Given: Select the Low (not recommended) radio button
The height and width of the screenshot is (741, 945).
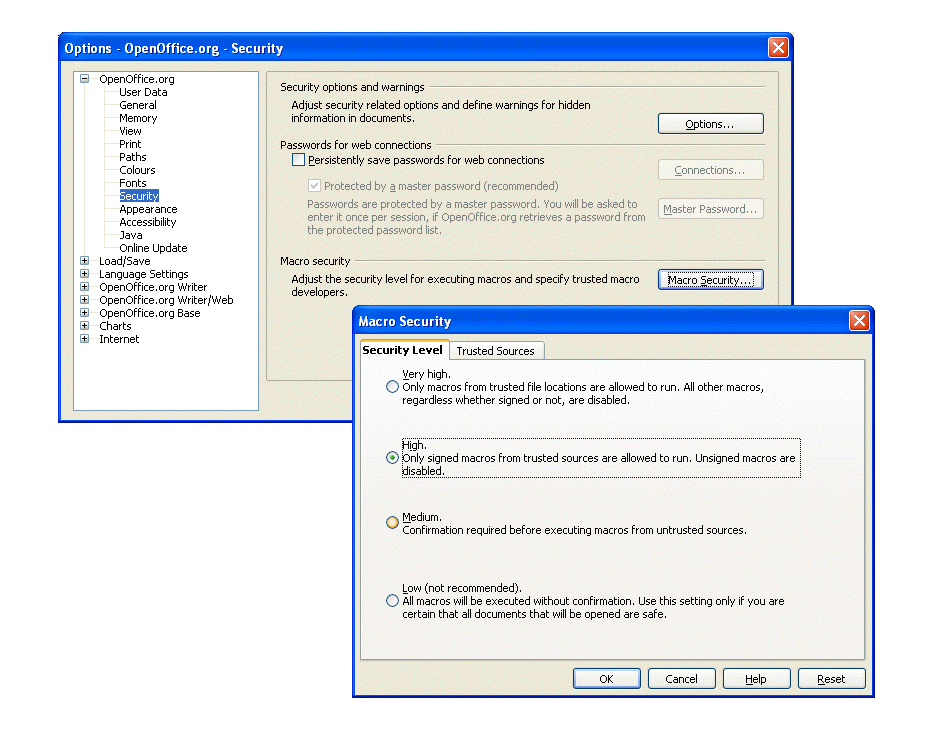Looking at the screenshot, I should coord(392,601).
